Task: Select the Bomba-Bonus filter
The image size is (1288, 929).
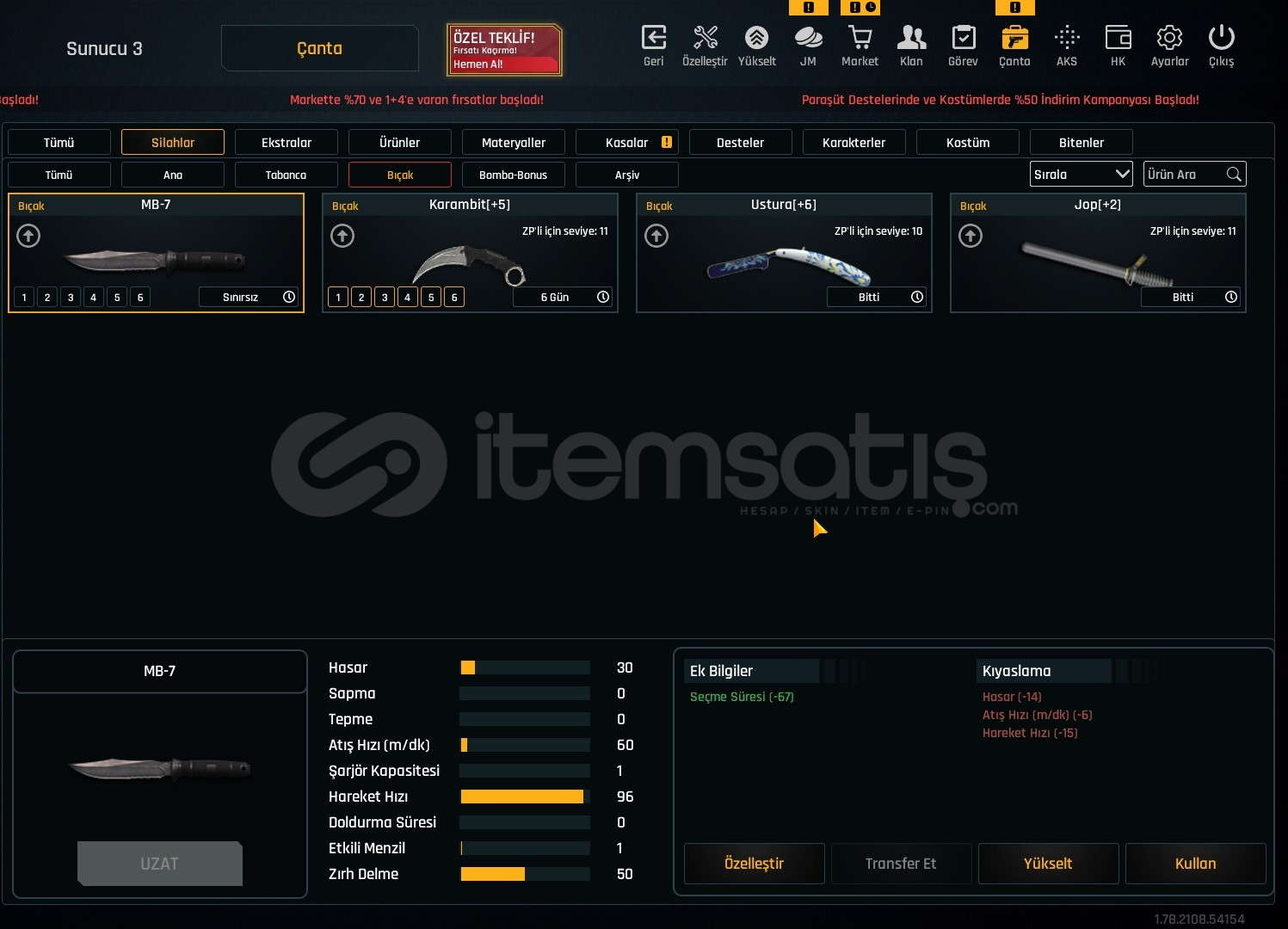Action: 514,175
